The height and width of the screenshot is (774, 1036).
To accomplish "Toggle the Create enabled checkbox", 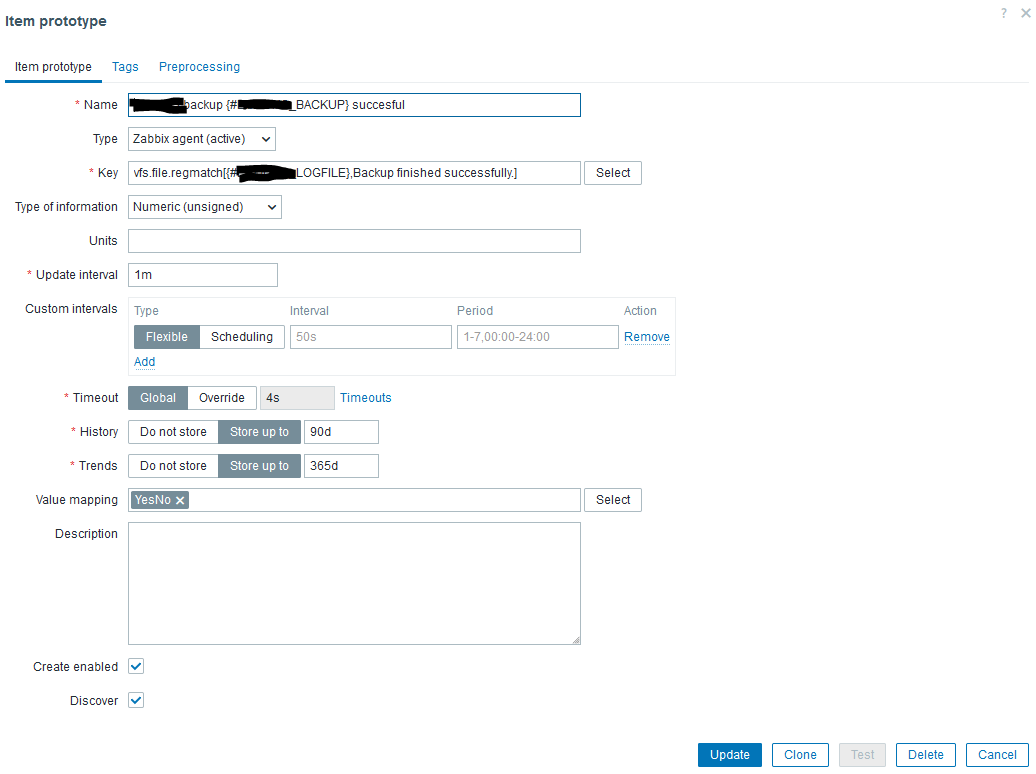I will tap(136, 666).
